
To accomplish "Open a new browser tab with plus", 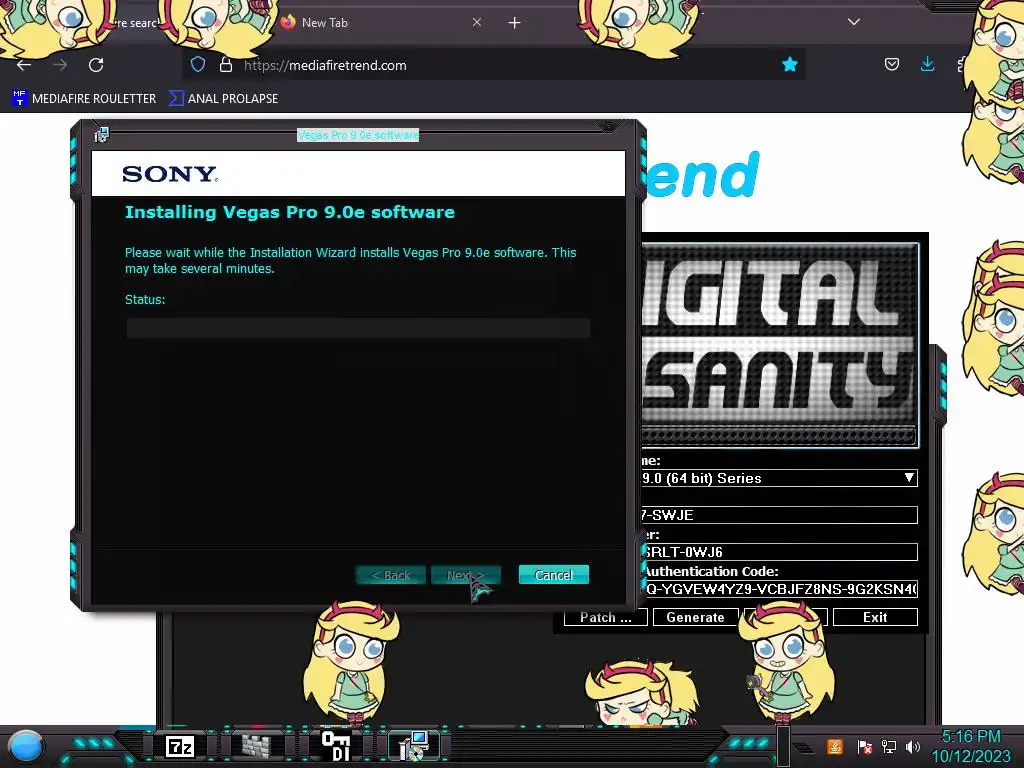I will [515, 23].
